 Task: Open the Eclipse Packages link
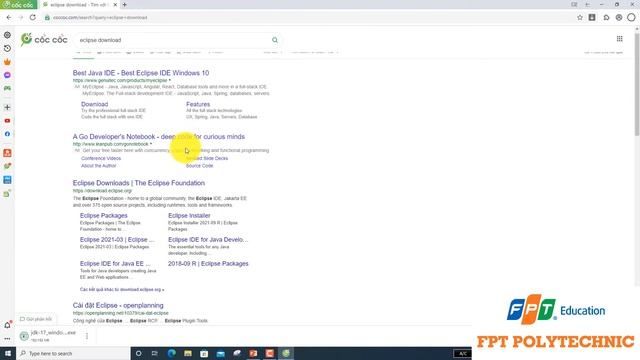pyautogui.click(x=104, y=216)
